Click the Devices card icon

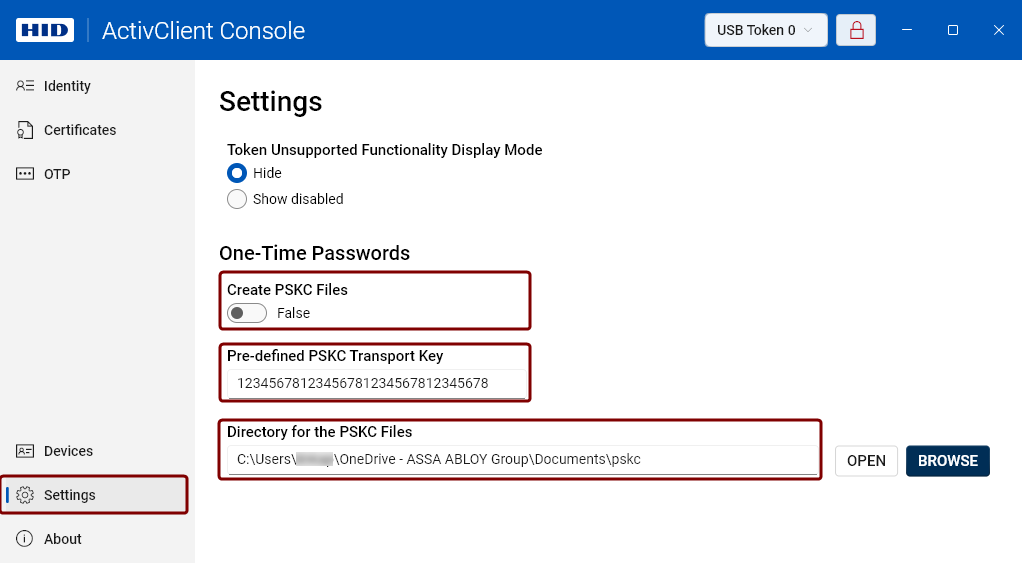pos(26,451)
